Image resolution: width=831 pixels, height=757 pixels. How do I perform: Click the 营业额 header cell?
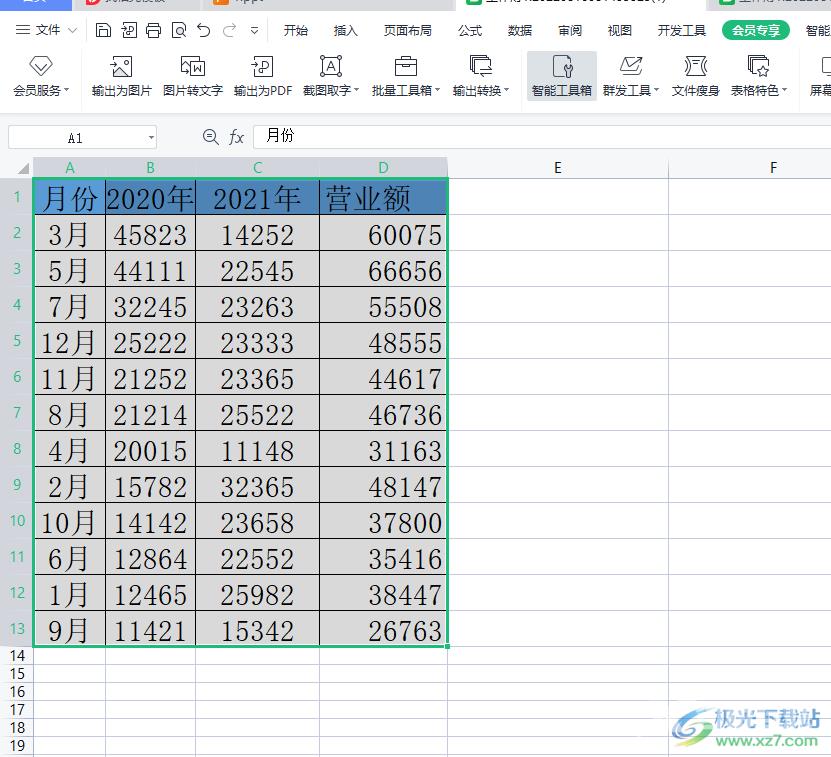tap(384, 197)
